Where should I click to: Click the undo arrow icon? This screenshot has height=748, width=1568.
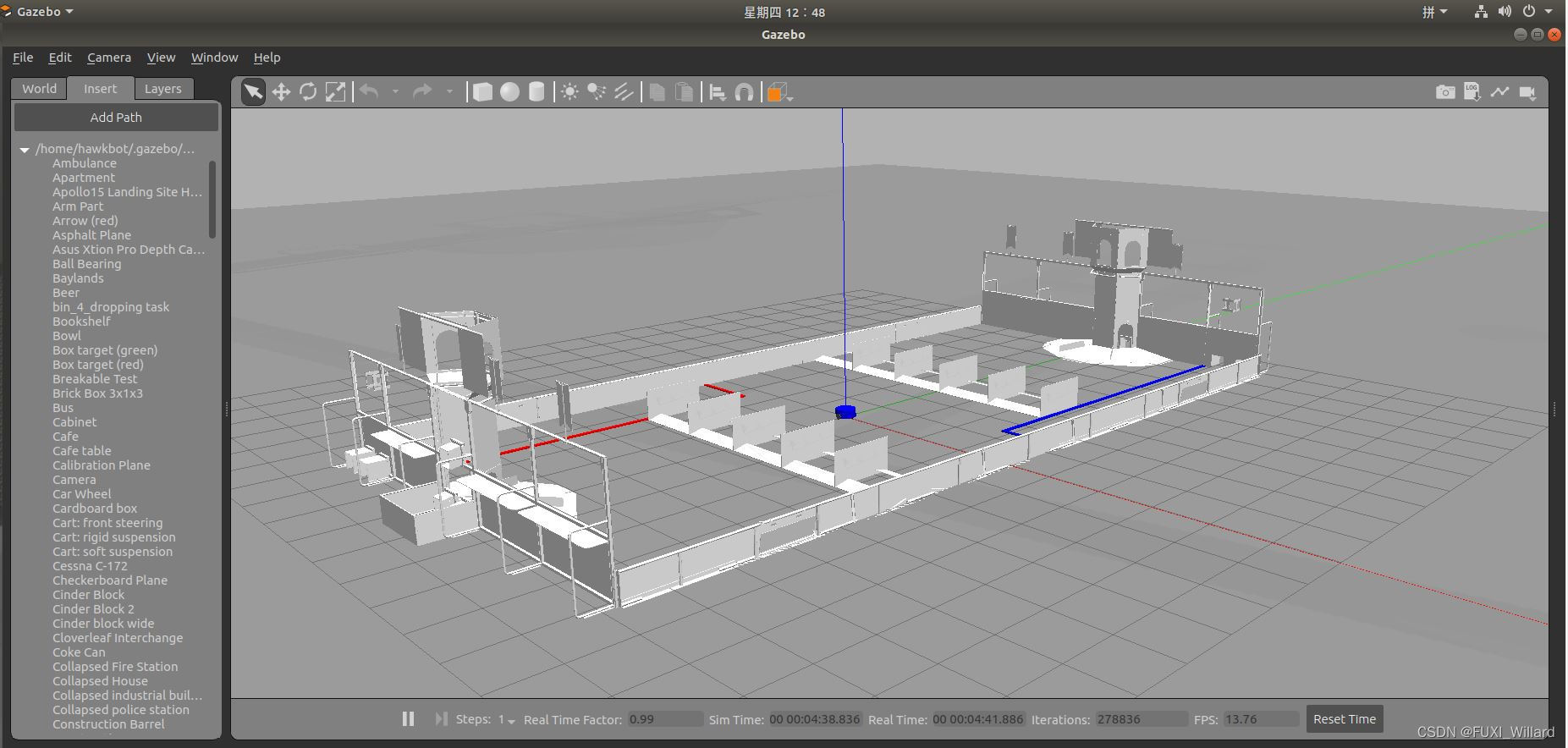[x=369, y=91]
